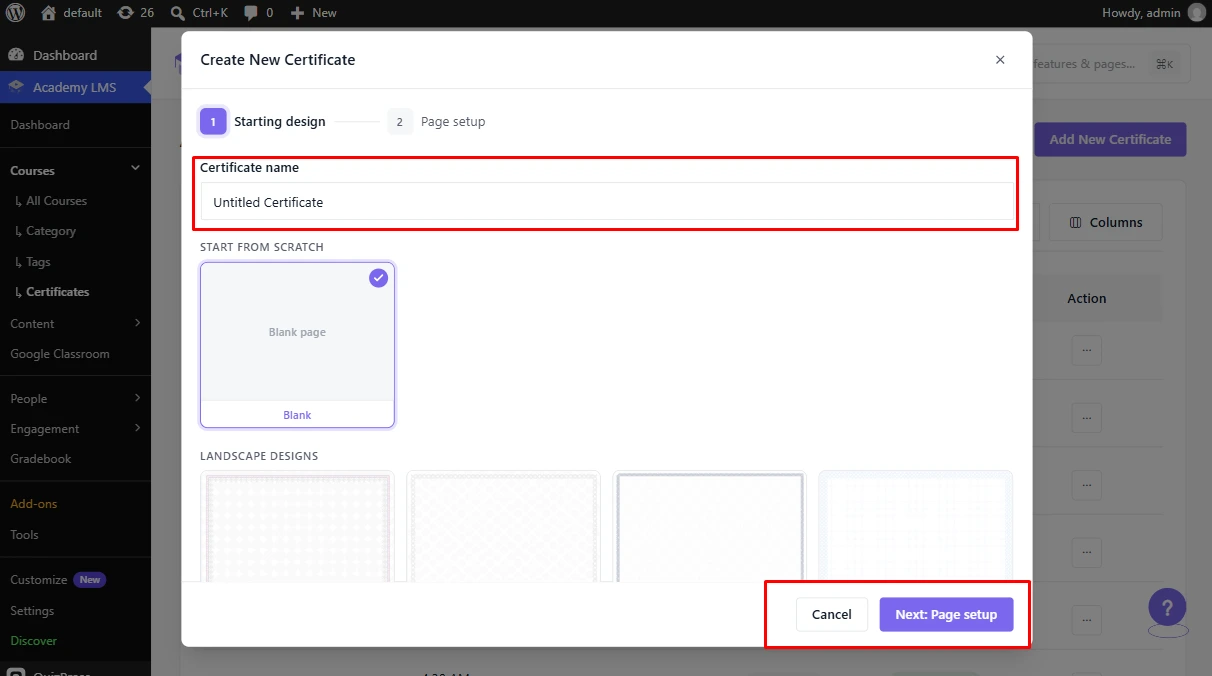The image size is (1212, 676).
Task: Click Cancel in the dialog
Action: click(832, 614)
